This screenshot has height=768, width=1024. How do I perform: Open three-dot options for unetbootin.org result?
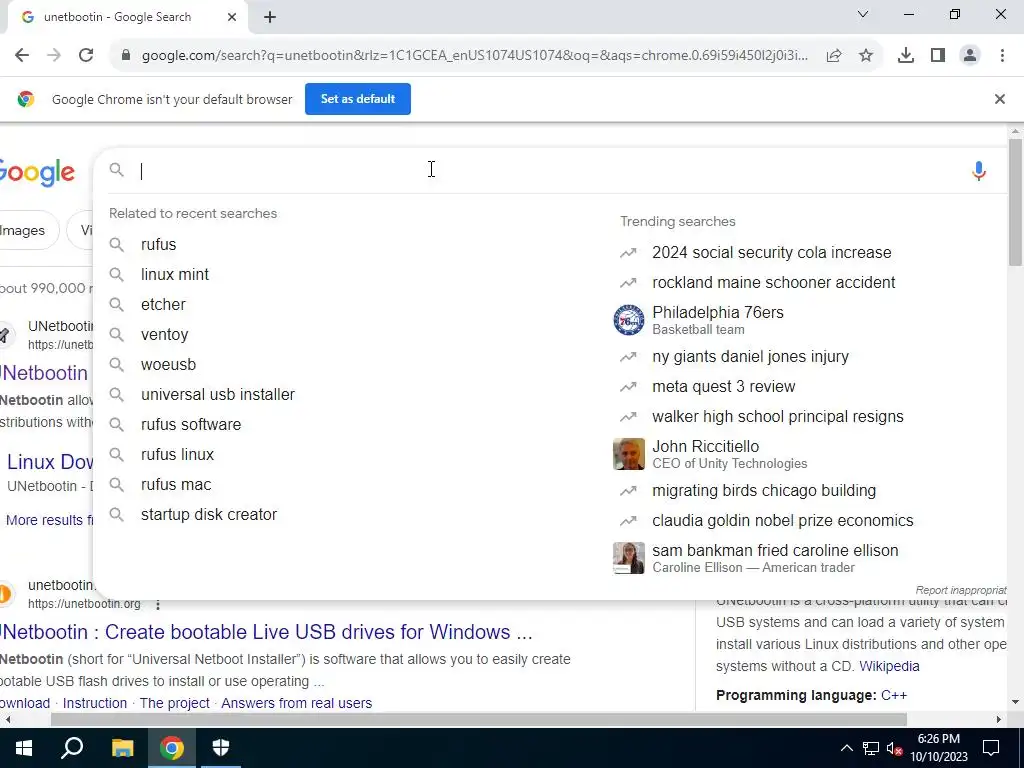(x=157, y=605)
